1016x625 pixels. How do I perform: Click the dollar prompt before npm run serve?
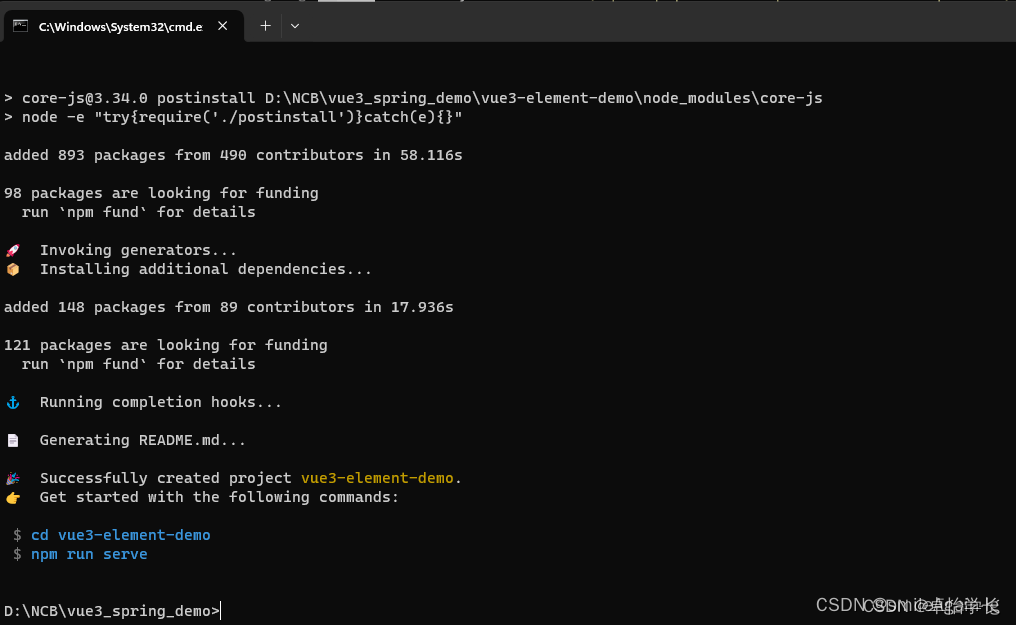pos(17,554)
